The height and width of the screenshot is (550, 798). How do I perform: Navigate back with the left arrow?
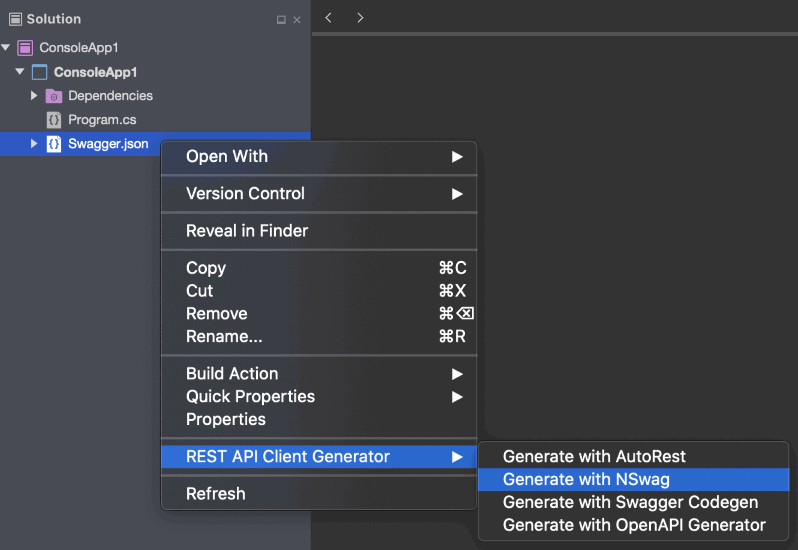pyautogui.click(x=328, y=18)
